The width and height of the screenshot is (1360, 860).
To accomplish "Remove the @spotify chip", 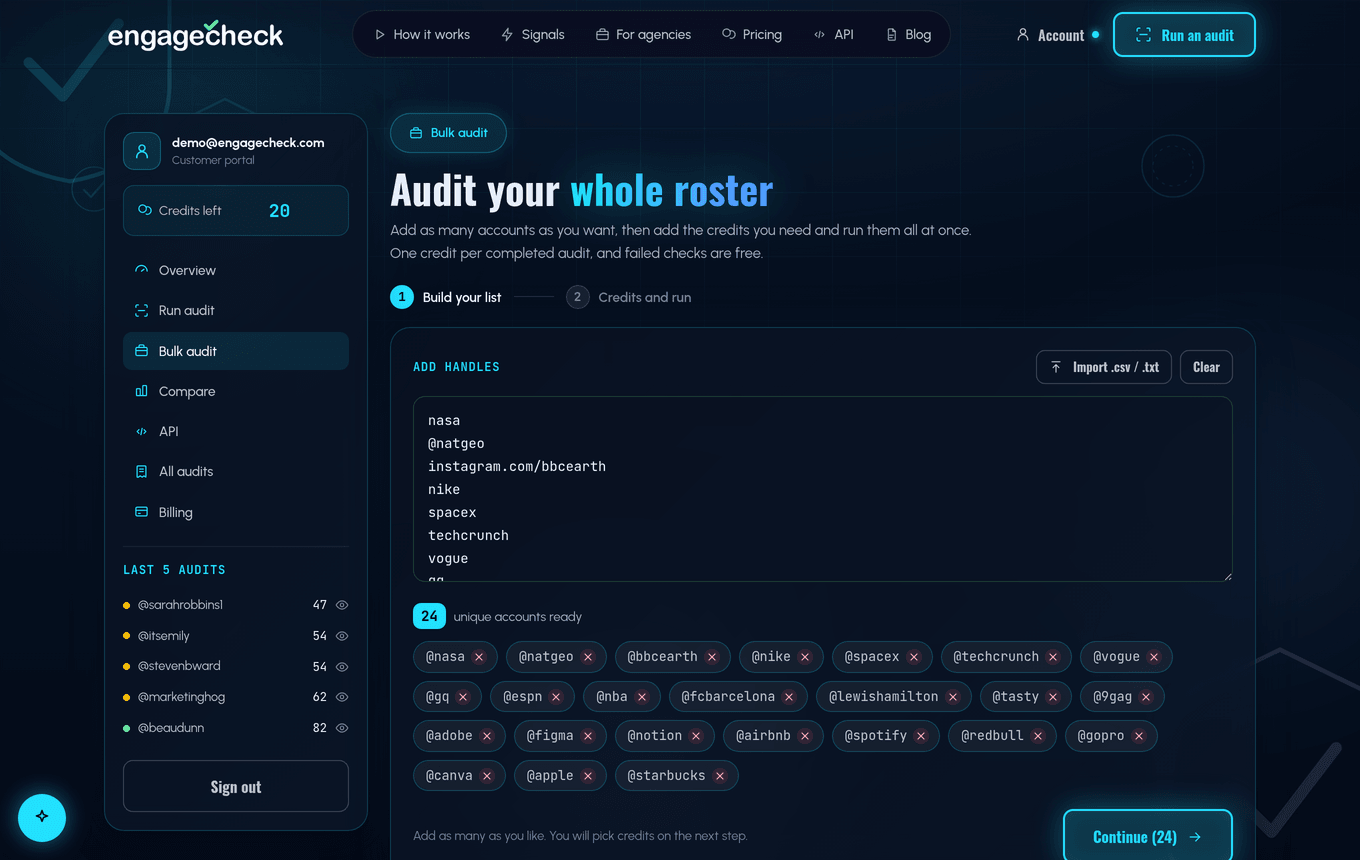I will 921,736.
